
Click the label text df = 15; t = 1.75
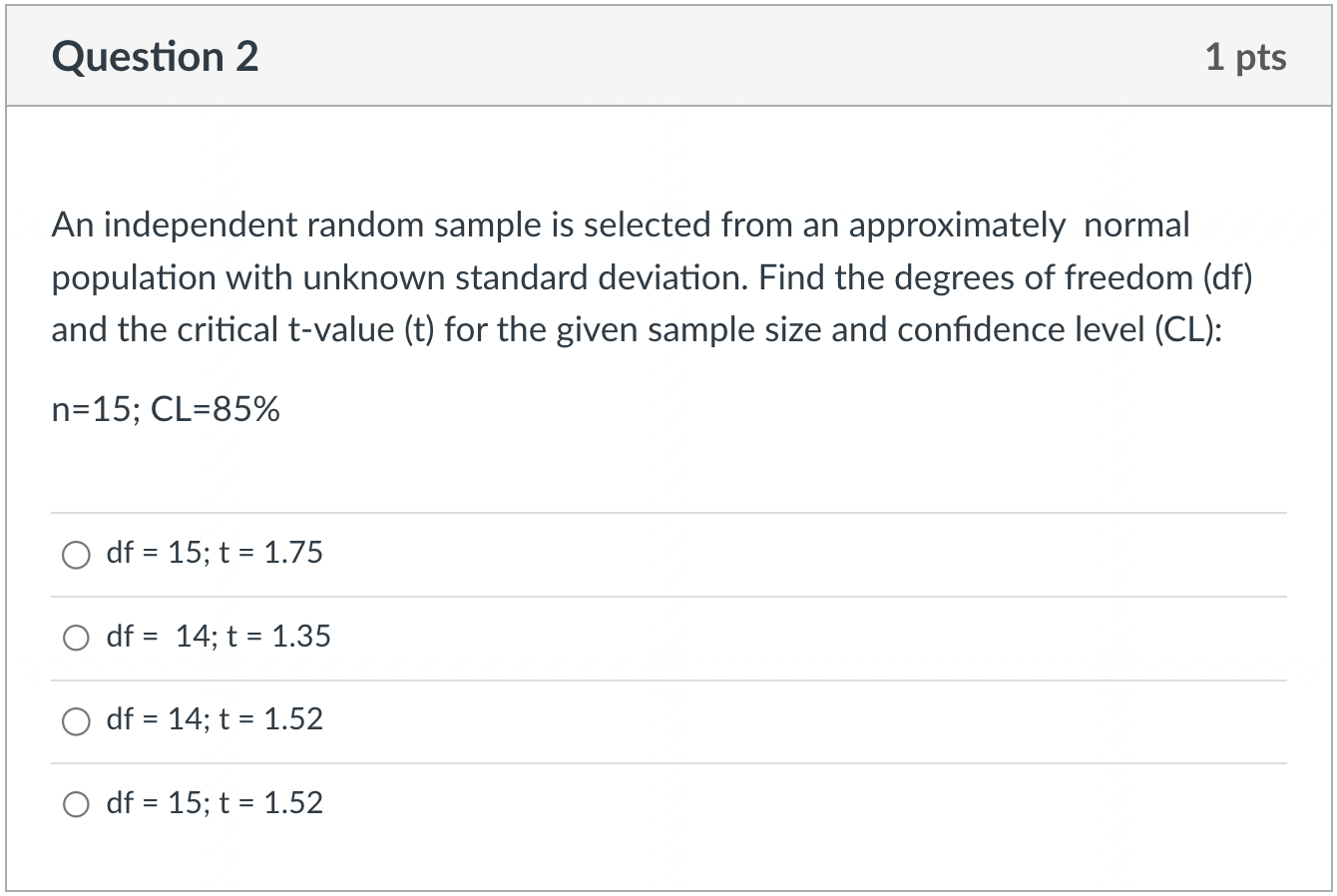pyautogui.click(x=215, y=553)
